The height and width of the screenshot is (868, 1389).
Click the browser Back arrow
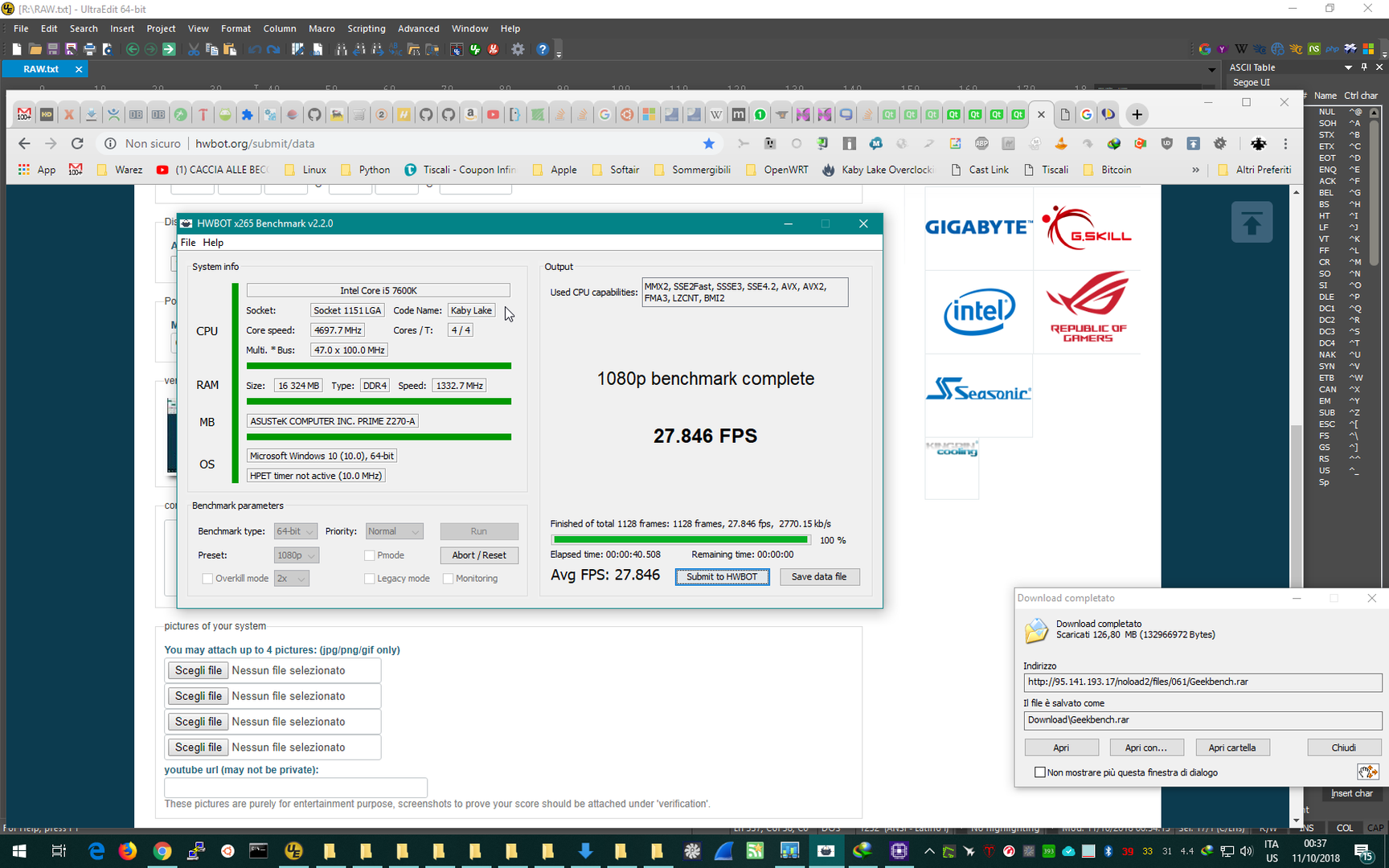click(x=24, y=143)
